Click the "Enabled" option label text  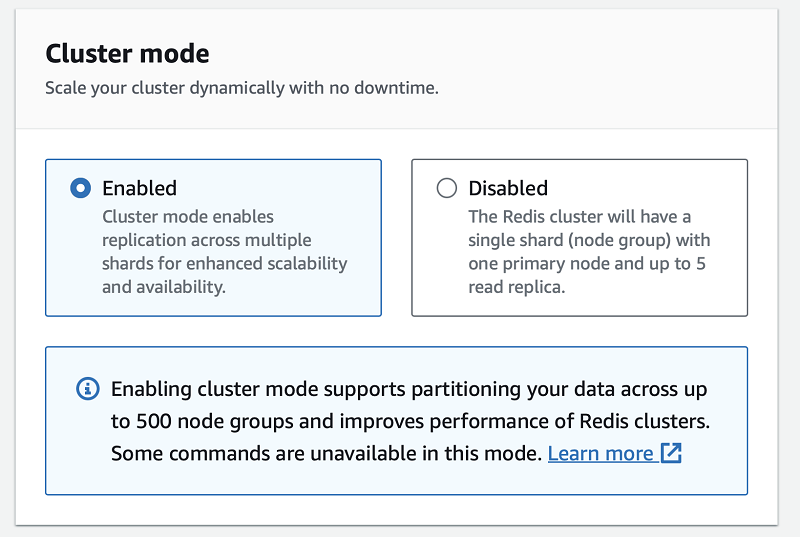pyautogui.click(x=139, y=188)
